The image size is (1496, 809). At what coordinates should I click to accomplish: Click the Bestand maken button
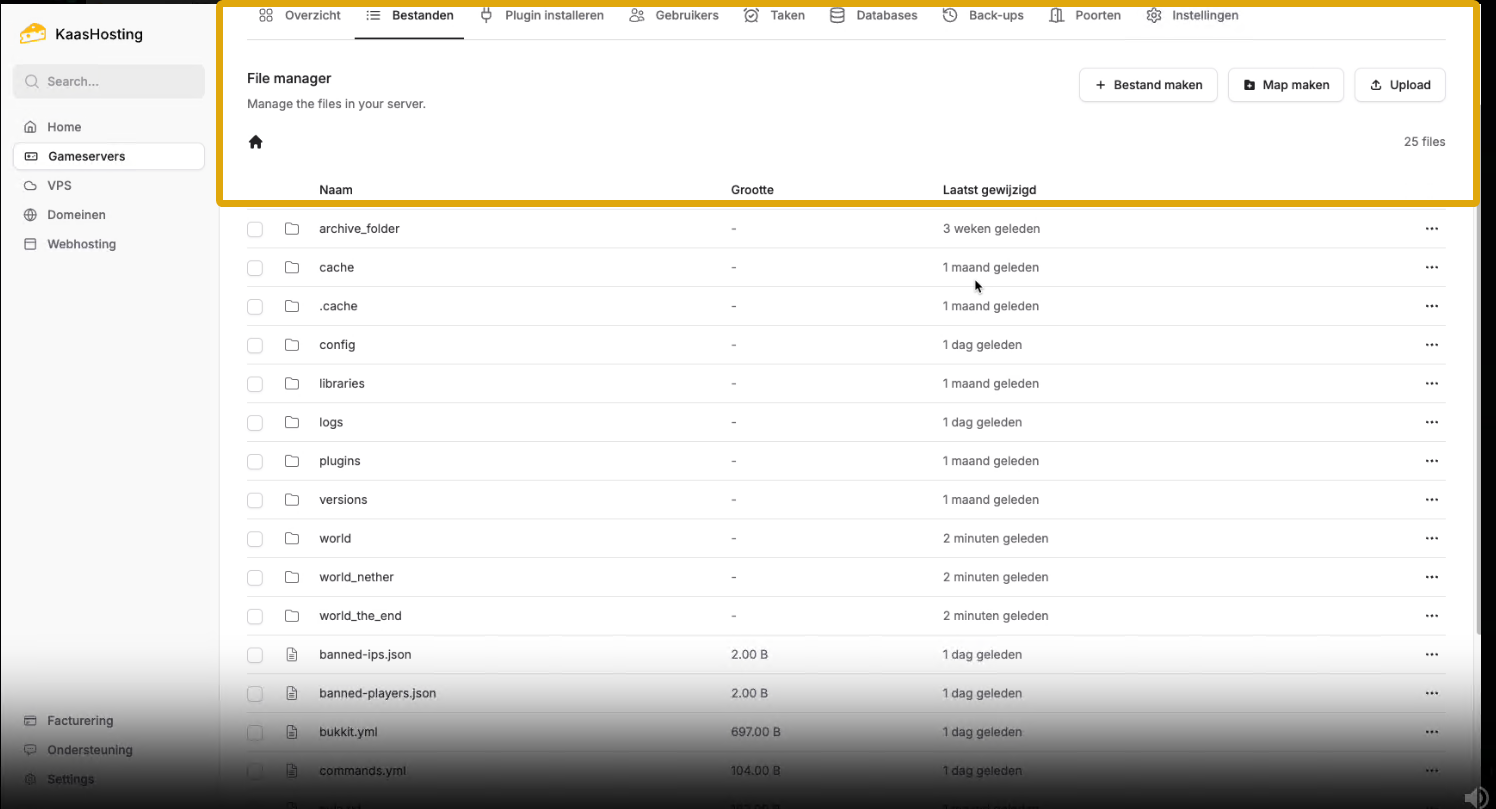point(1147,85)
